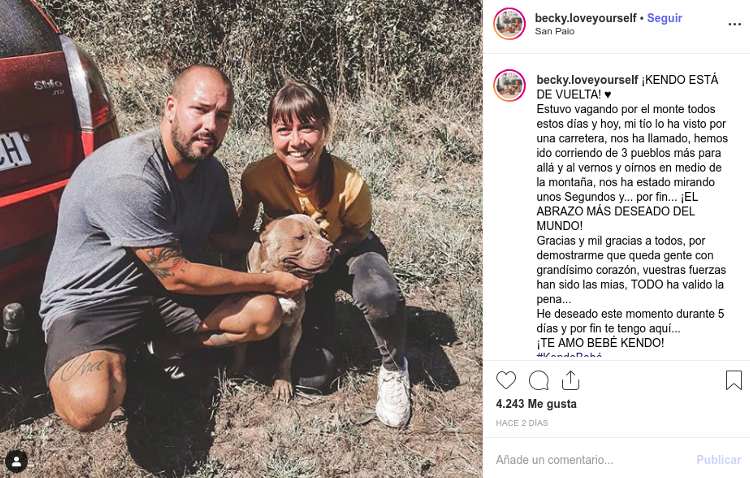Open becky.loveyourself username in header

[x=585, y=18]
